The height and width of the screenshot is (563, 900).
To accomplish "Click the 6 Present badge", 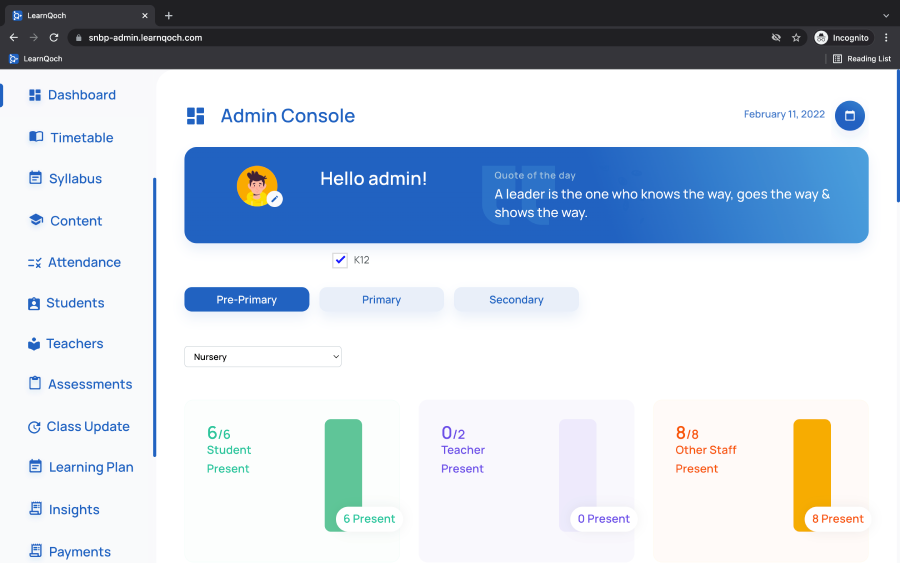I will (x=369, y=519).
